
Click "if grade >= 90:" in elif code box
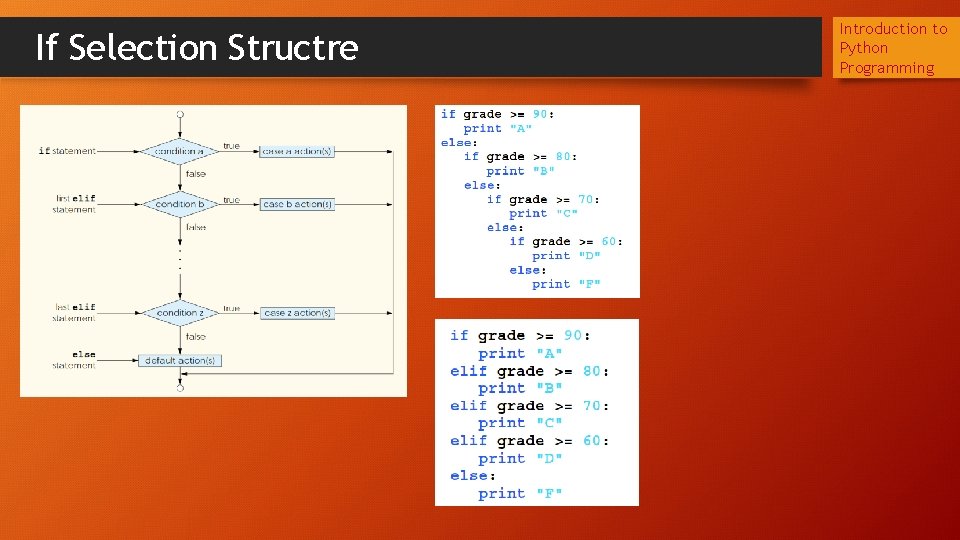click(x=520, y=336)
